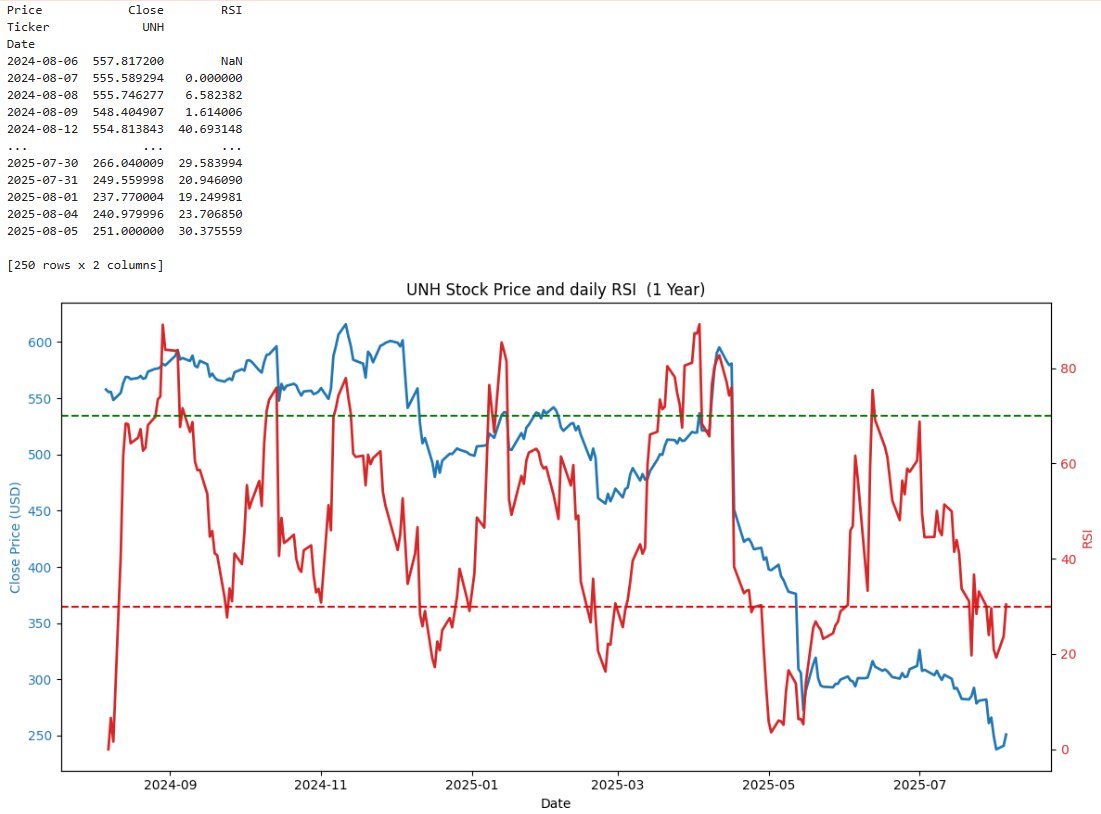1101x814 pixels.
Task: Click the RSI value 6.582382
Action: point(214,95)
